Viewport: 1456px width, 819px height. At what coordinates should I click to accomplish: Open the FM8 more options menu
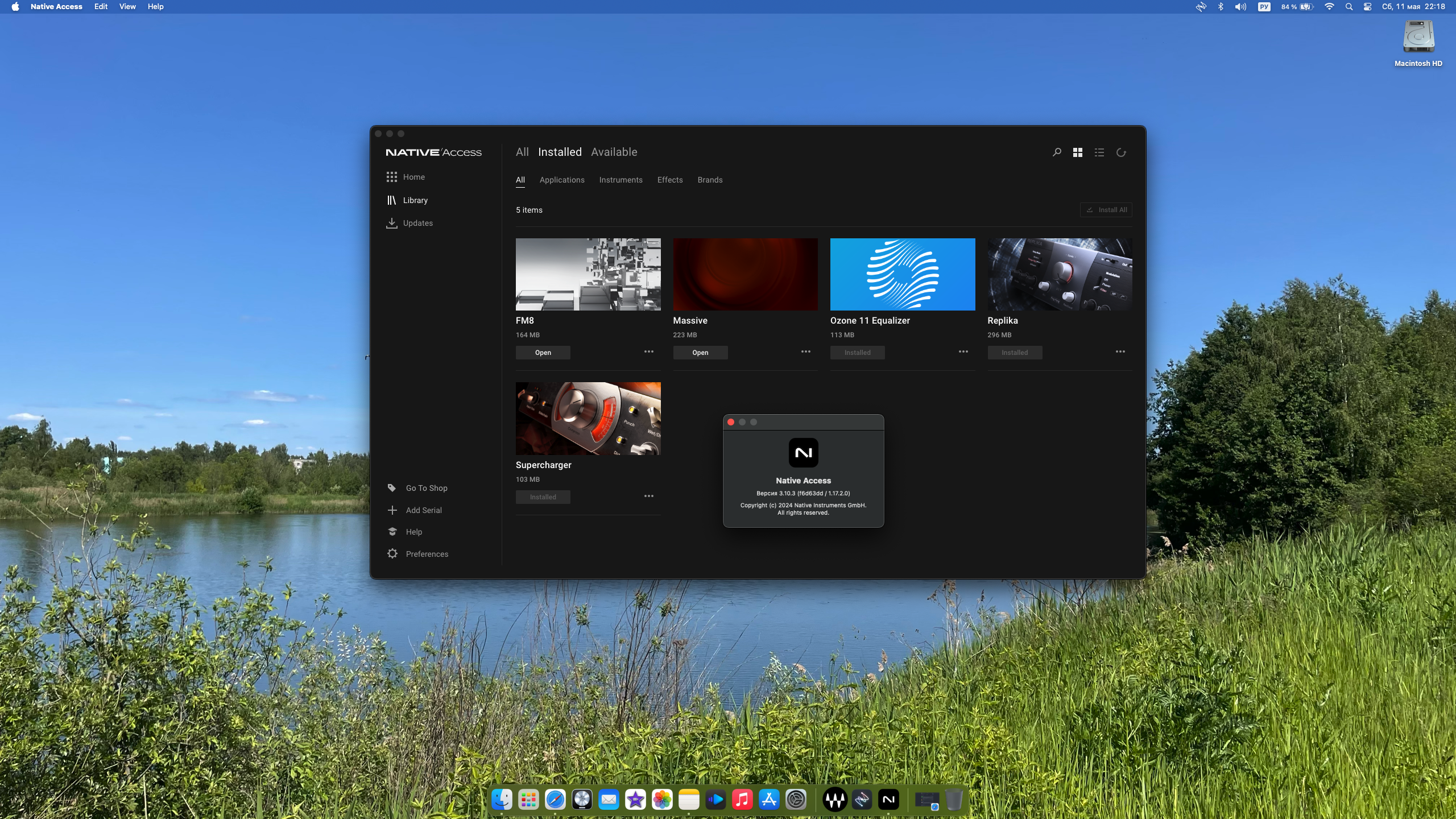(x=649, y=352)
